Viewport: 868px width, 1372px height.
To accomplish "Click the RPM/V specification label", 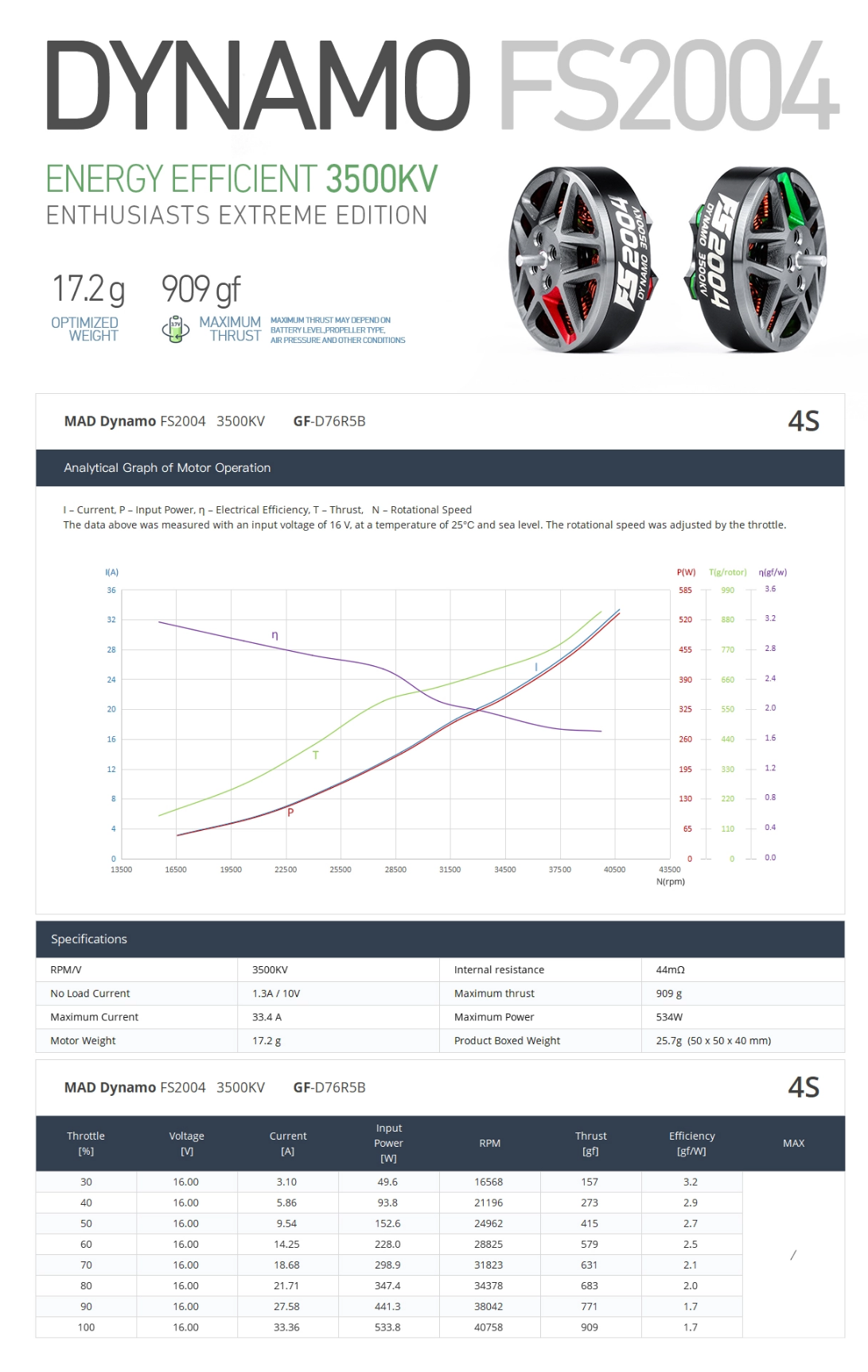I will tap(66, 970).
